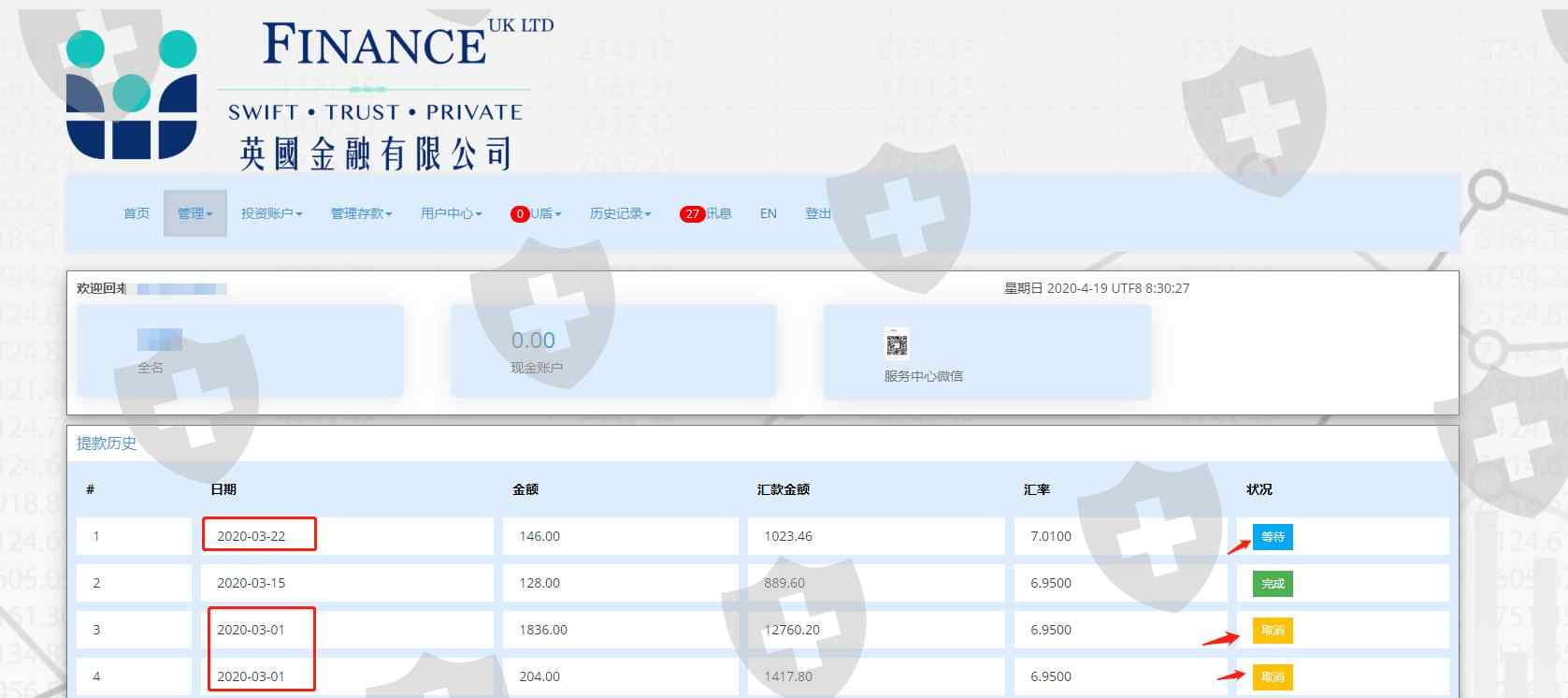Click the 服务中心微信 label

(x=924, y=376)
